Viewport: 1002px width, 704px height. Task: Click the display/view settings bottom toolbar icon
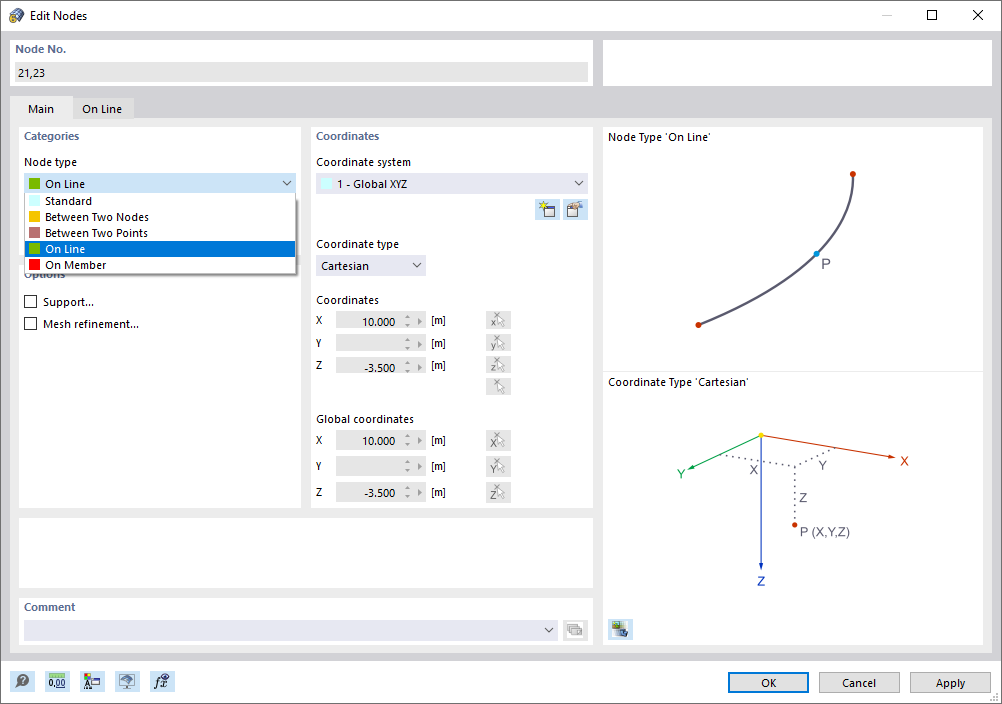coord(127,682)
